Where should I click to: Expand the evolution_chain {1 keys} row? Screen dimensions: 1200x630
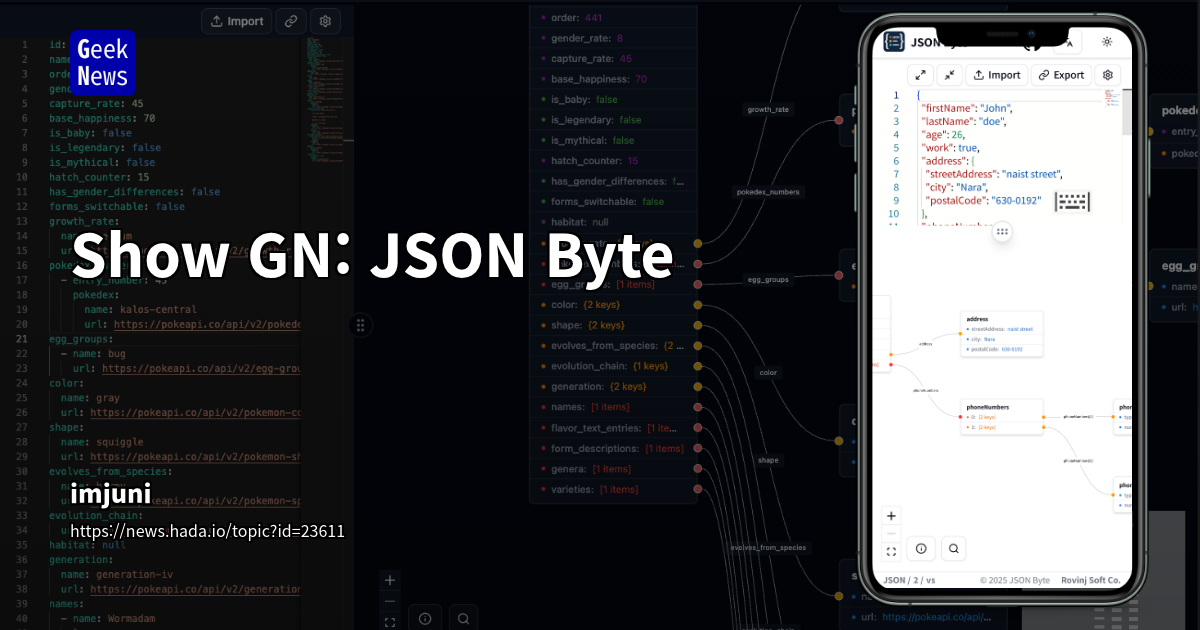[x=610, y=366]
